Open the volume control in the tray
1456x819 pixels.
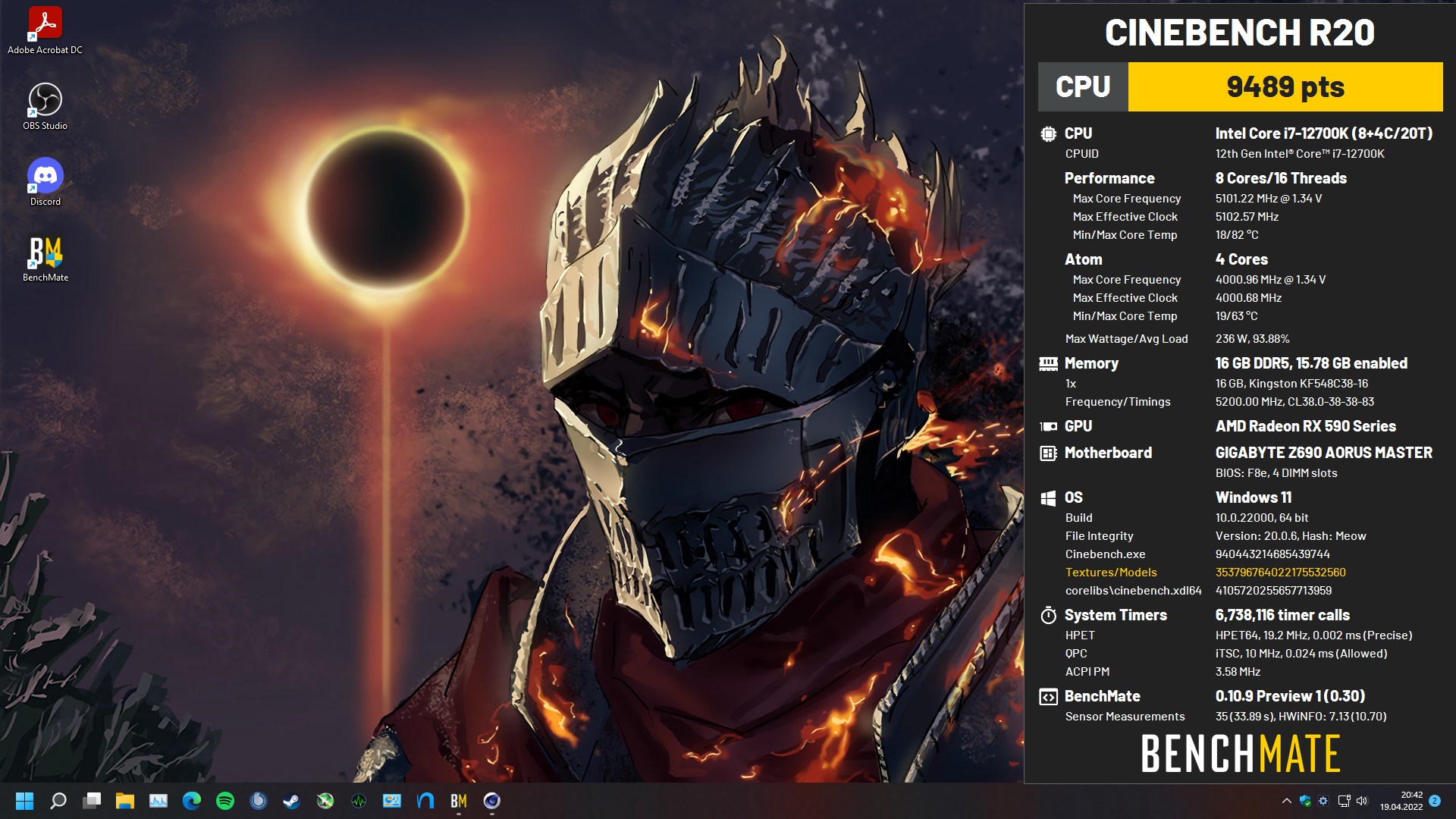(x=1362, y=801)
